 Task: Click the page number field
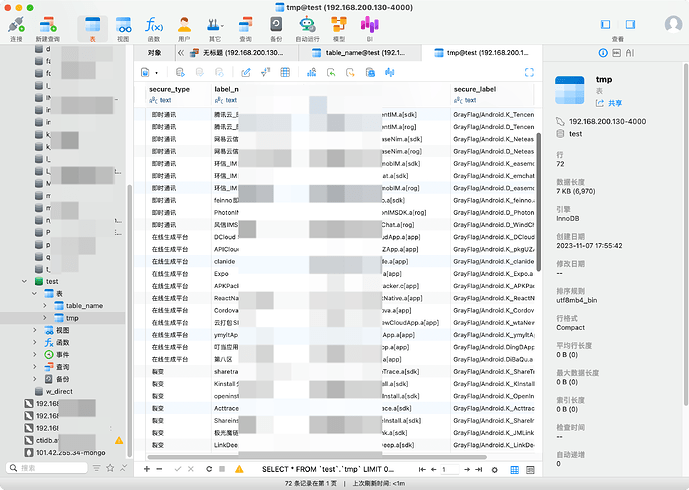pyautogui.click(x=450, y=469)
